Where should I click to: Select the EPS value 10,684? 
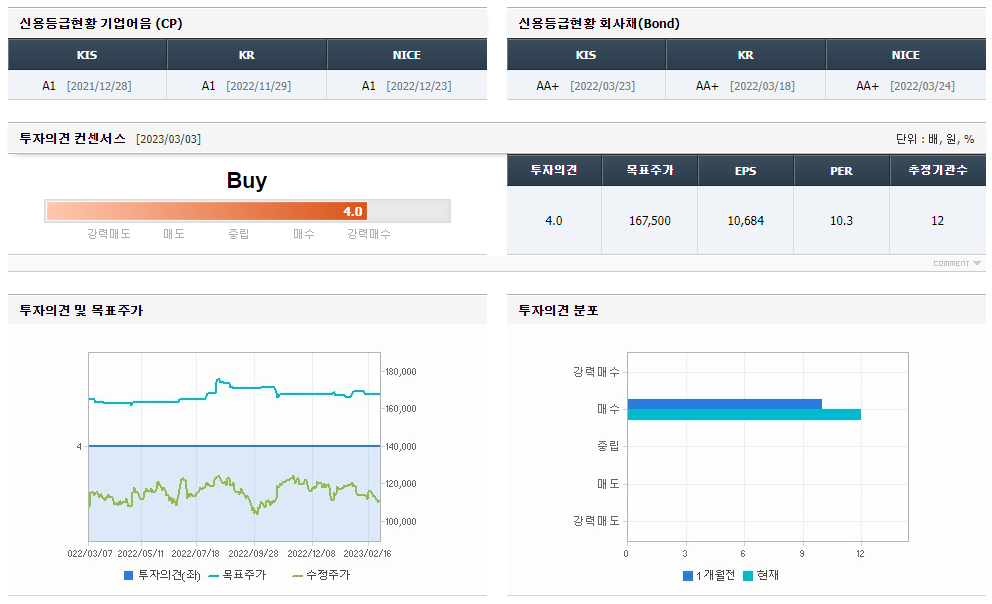coord(746,221)
